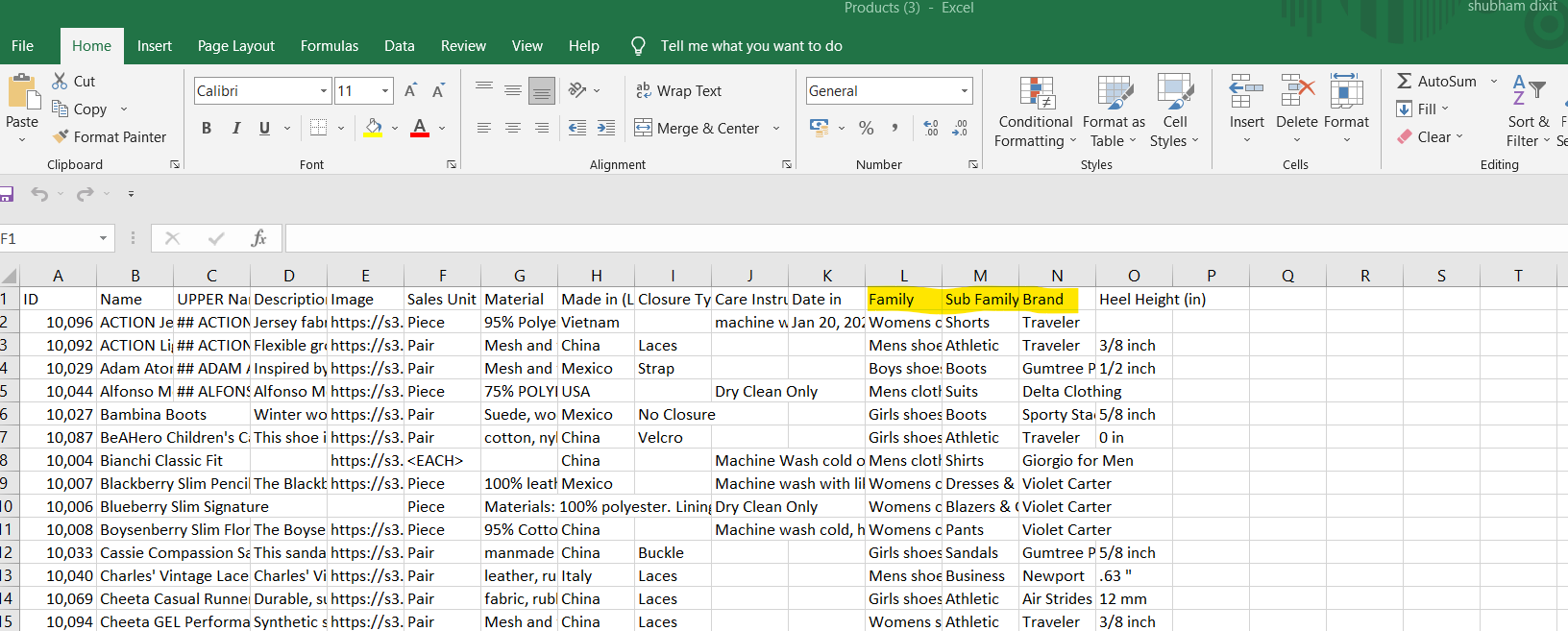
Task: Switch to the Review tab
Action: pos(463,46)
